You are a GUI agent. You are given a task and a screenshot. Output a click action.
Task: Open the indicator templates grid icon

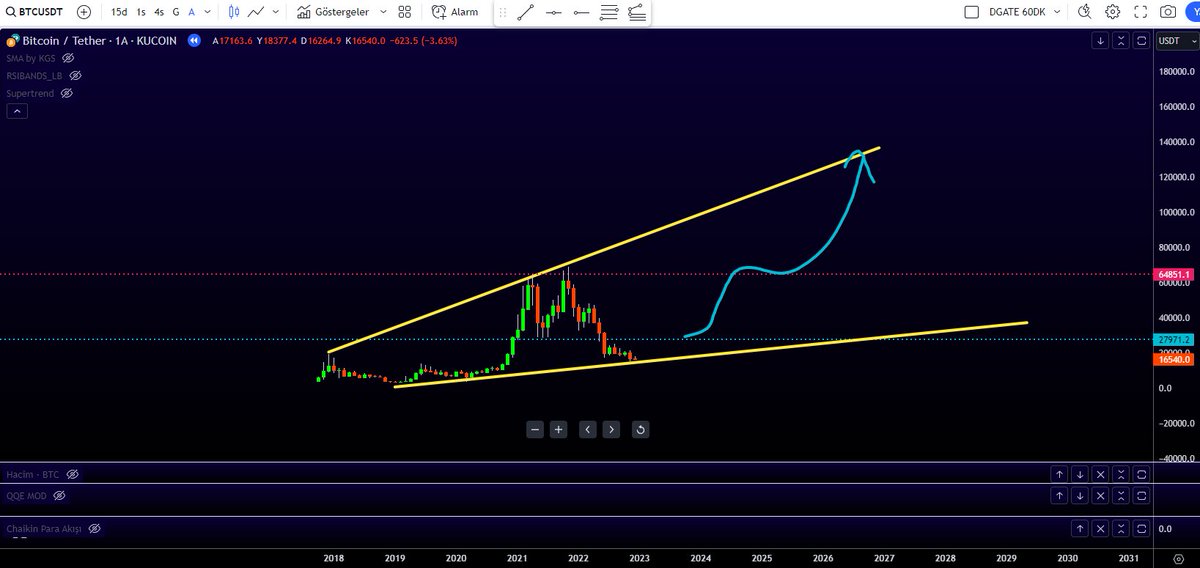point(405,12)
